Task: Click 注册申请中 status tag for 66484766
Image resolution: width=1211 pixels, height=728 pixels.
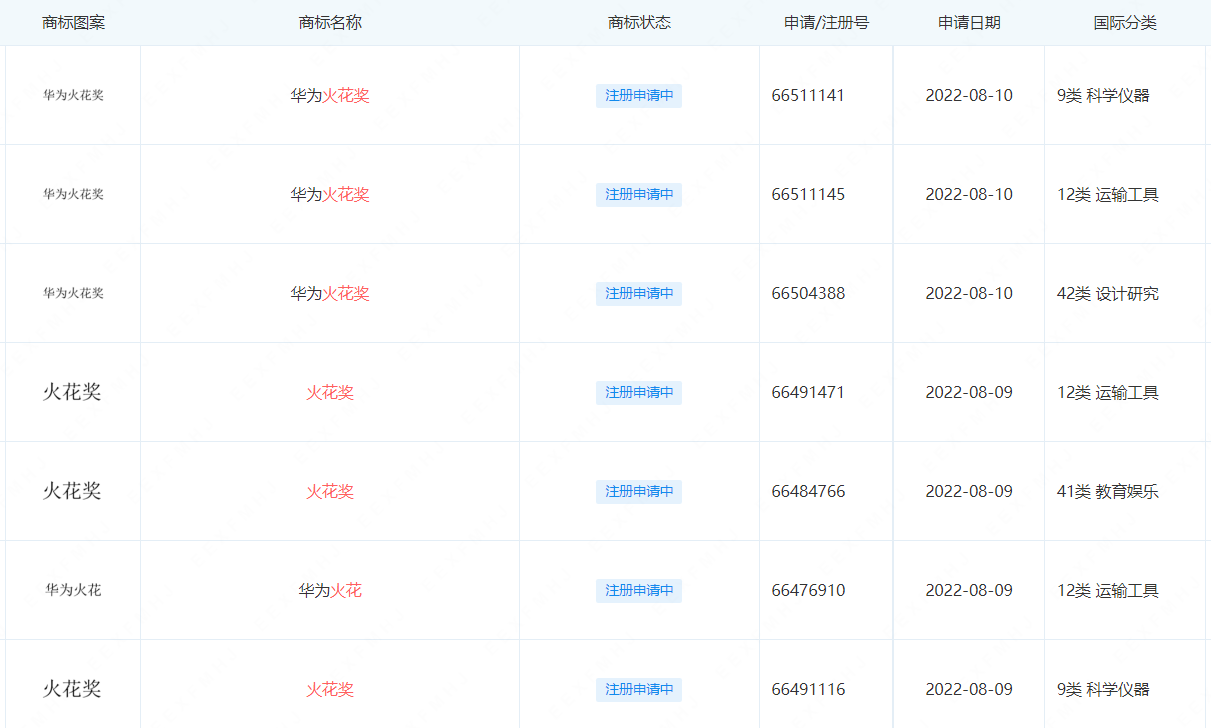Action: click(x=639, y=491)
